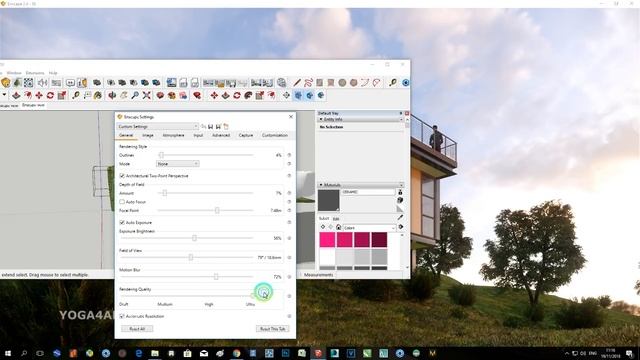Click the home In Model icon in Materials
This screenshot has height=360, width=640.
[338, 227]
